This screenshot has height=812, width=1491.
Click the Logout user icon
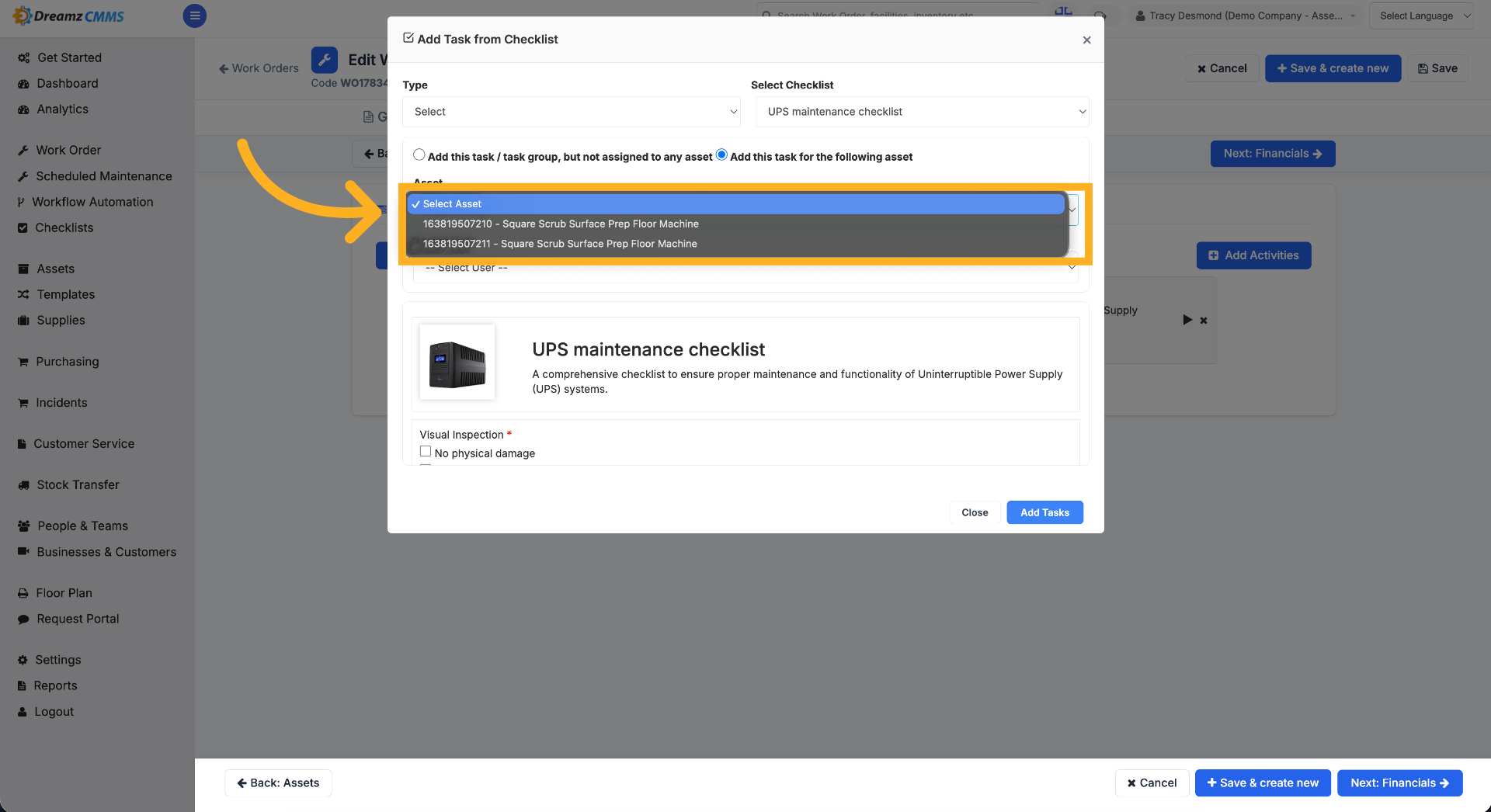pyautogui.click(x=22, y=711)
